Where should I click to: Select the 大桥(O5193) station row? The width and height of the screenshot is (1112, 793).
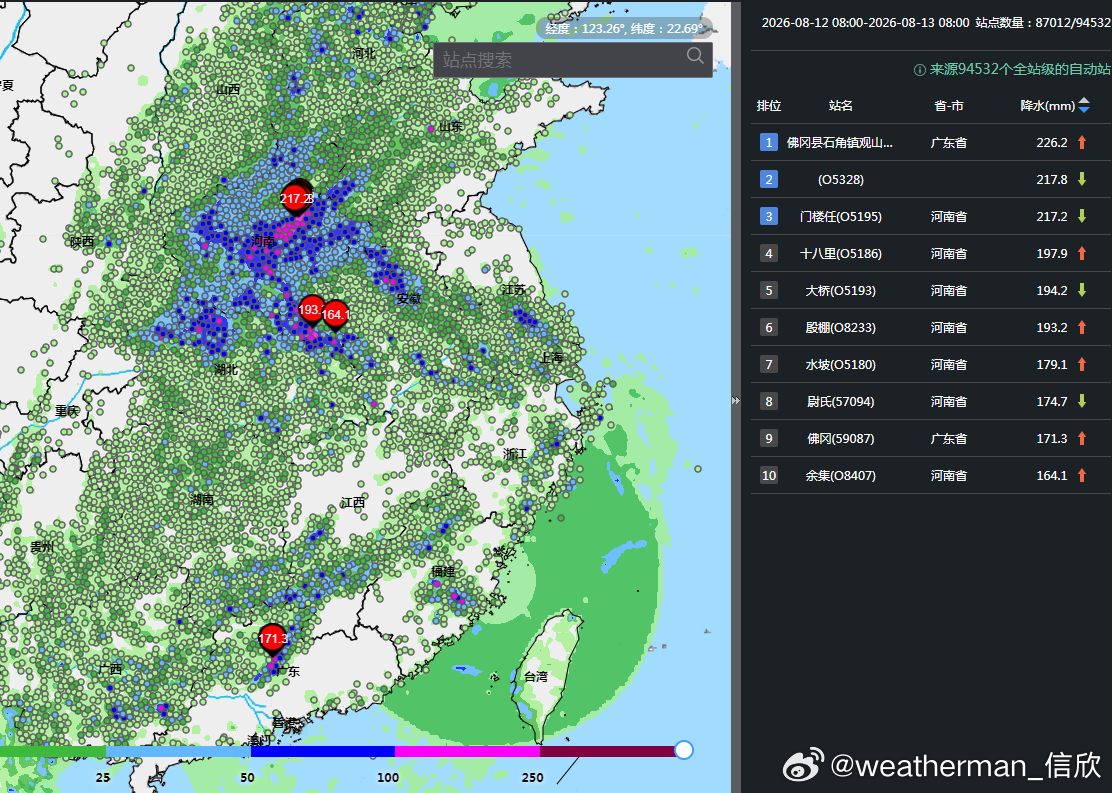click(x=930, y=290)
